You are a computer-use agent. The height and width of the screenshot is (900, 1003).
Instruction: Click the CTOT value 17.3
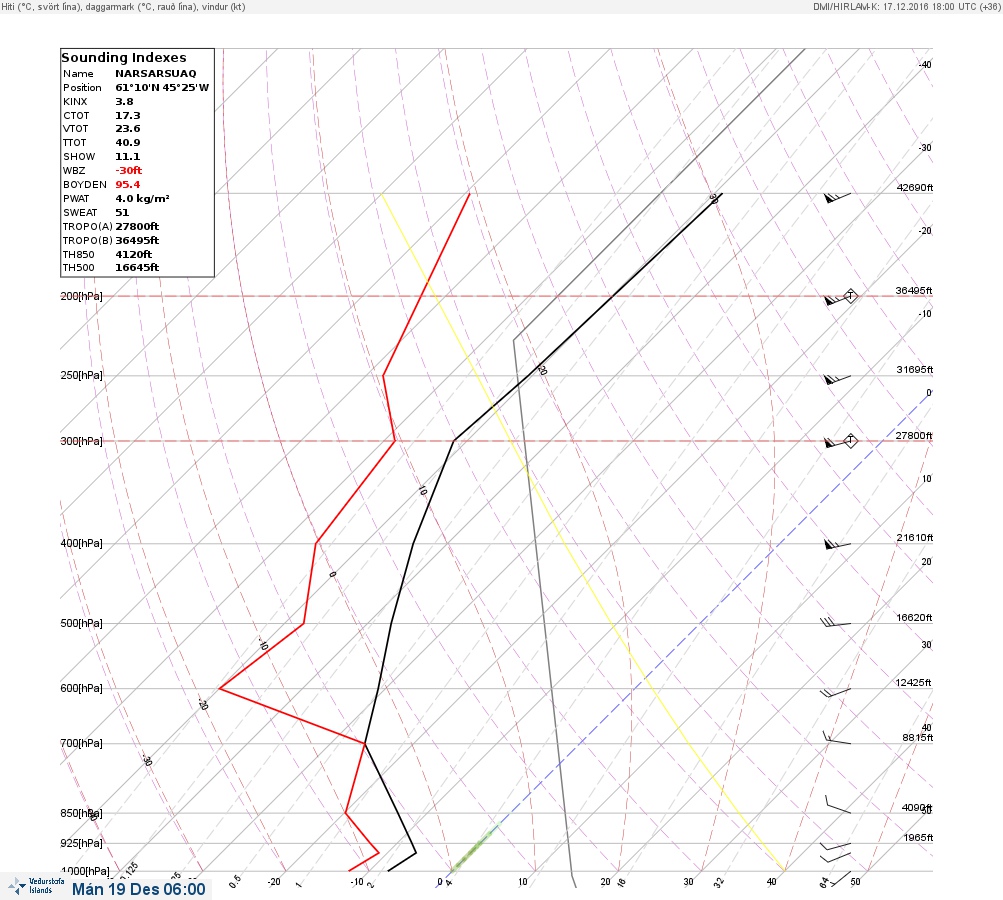point(127,116)
